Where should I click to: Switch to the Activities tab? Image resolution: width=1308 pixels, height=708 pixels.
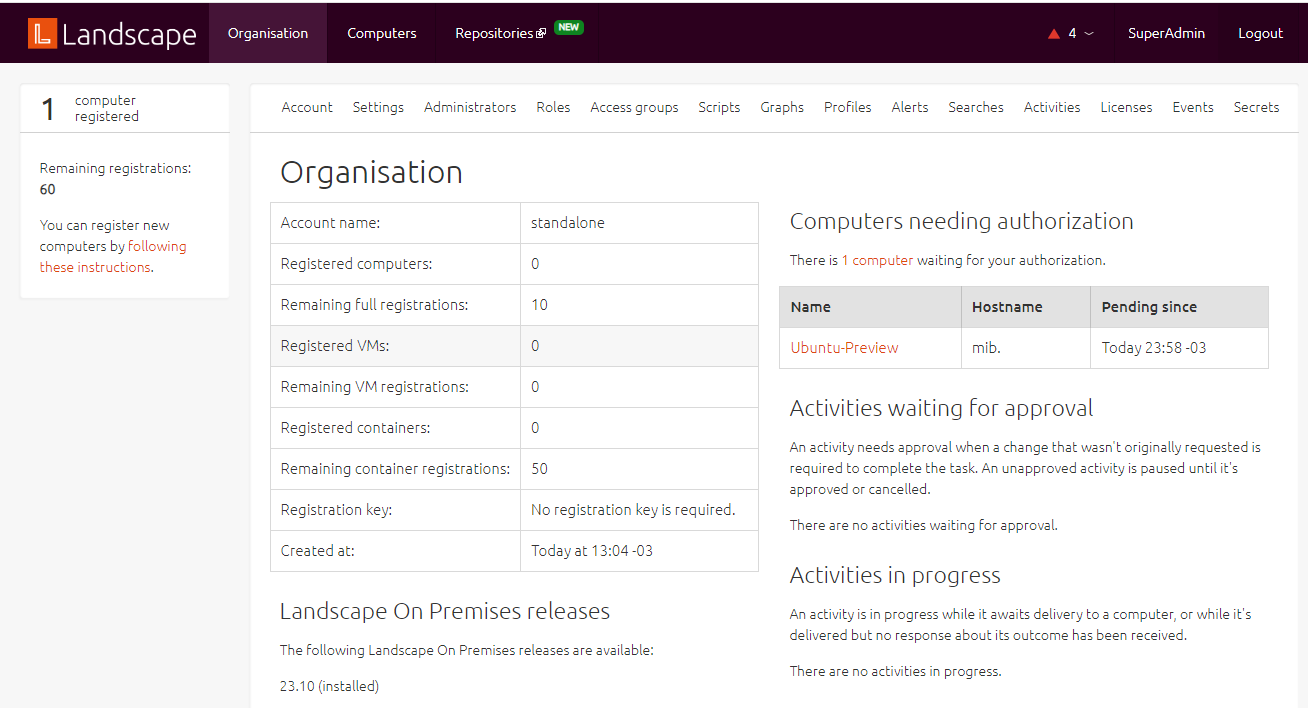(x=1052, y=107)
